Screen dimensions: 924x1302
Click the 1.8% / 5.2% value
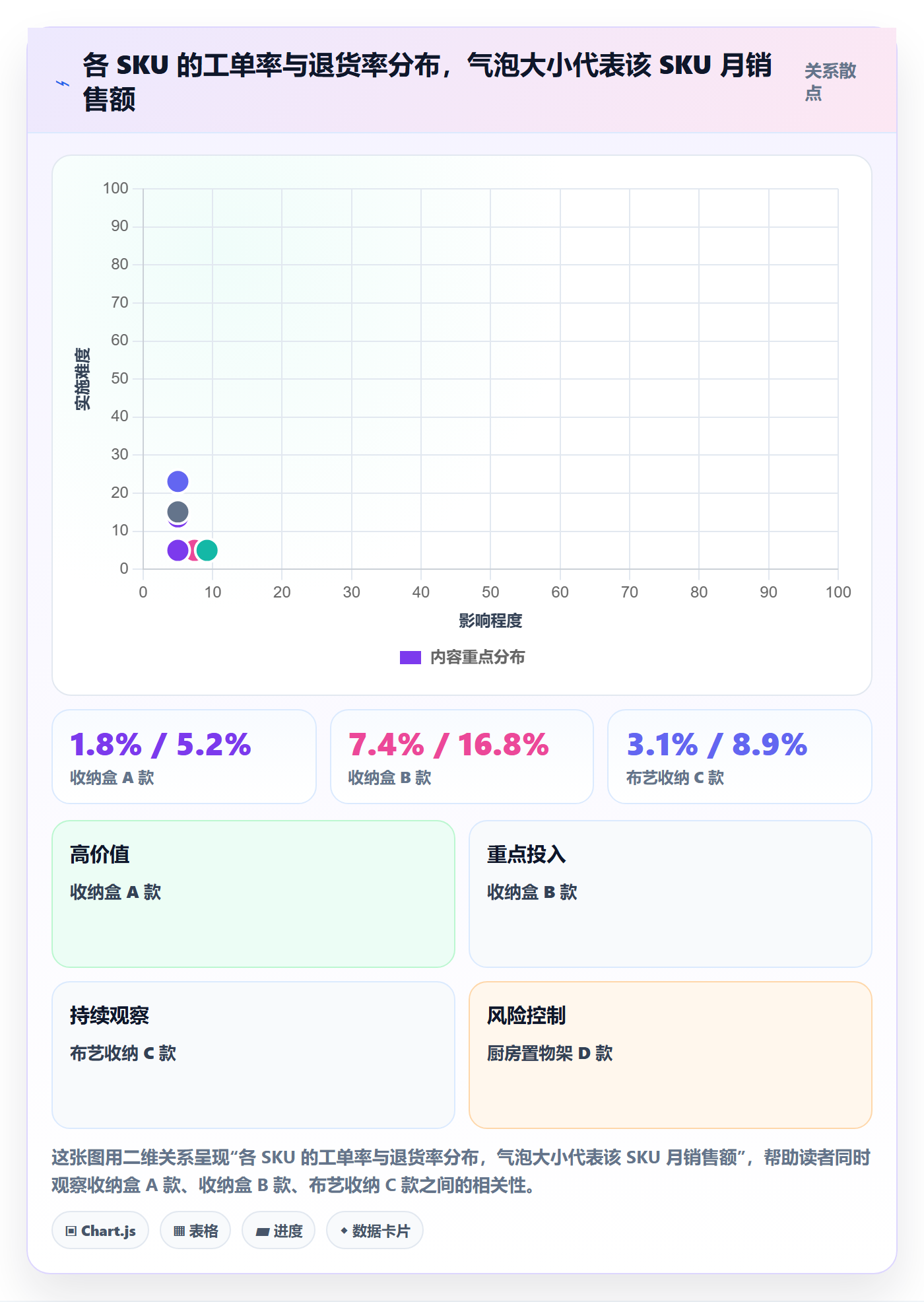point(160,745)
